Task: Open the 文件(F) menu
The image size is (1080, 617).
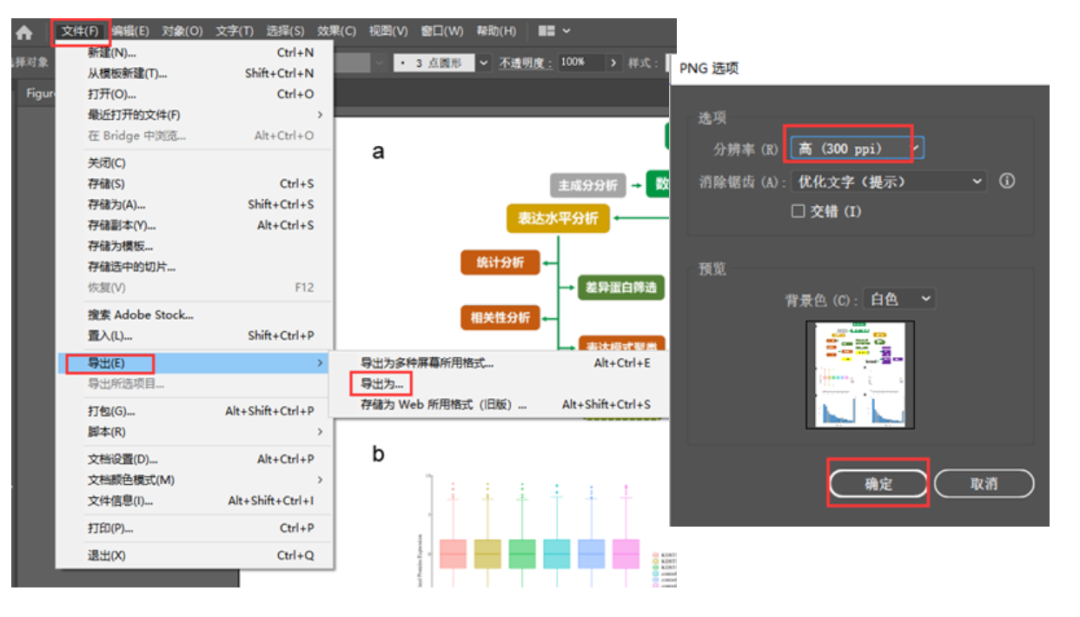Action: 80,32
